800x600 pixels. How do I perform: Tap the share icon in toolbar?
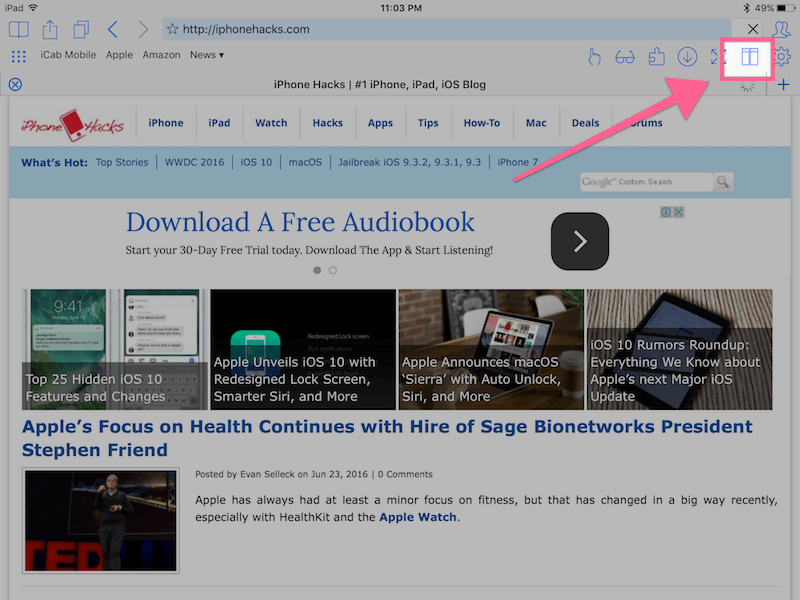pyautogui.click(x=50, y=29)
